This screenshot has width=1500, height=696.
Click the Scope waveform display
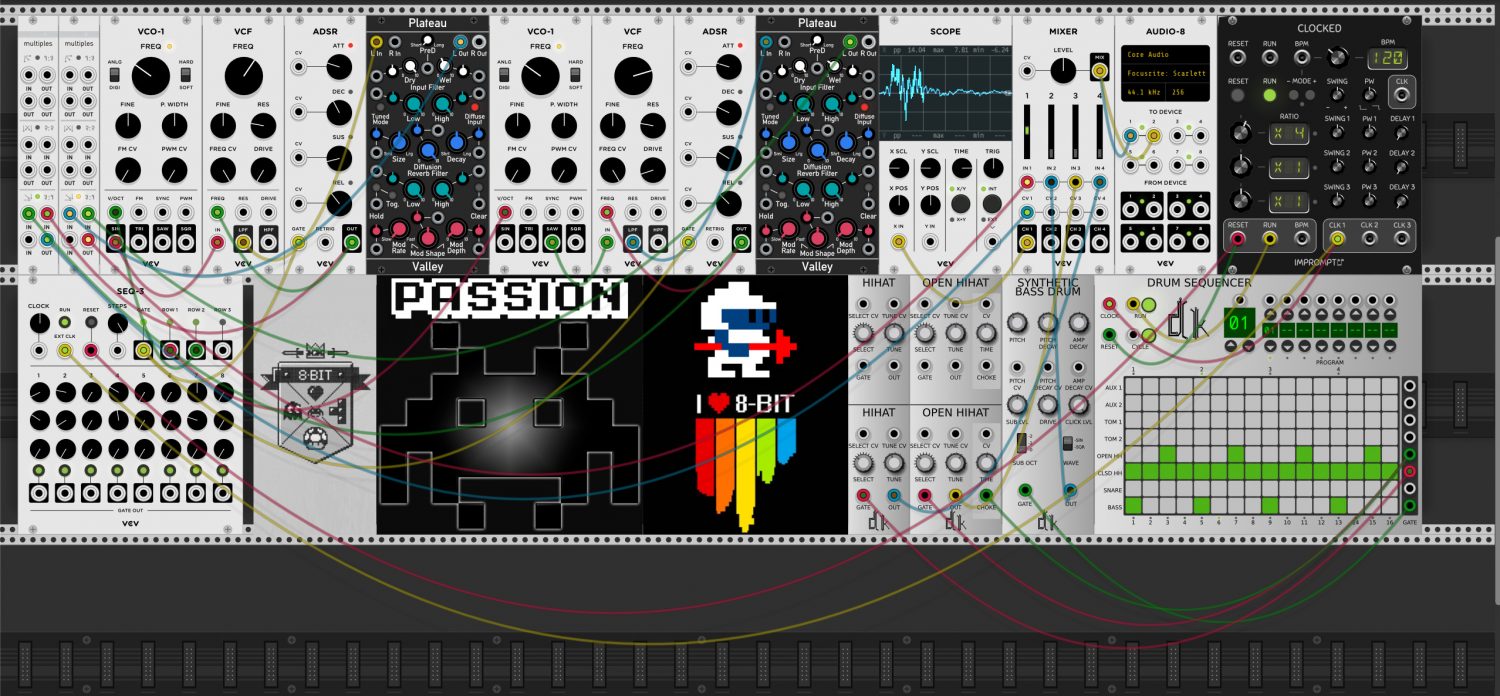[x=946, y=93]
